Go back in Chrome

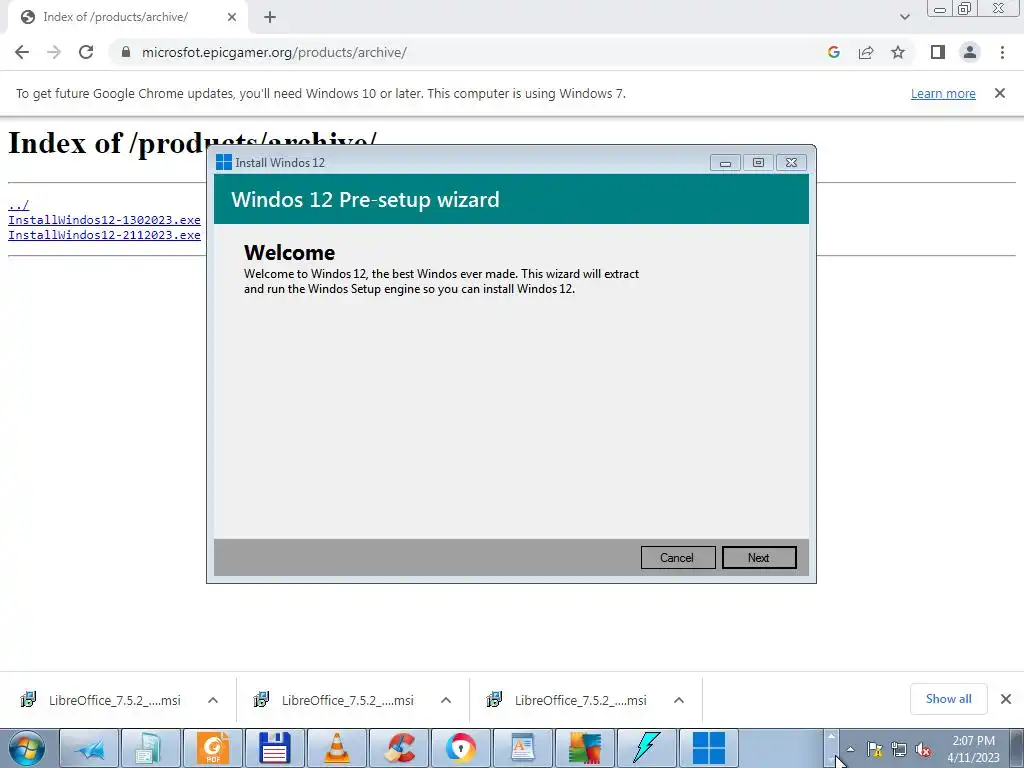[x=22, y=52]
